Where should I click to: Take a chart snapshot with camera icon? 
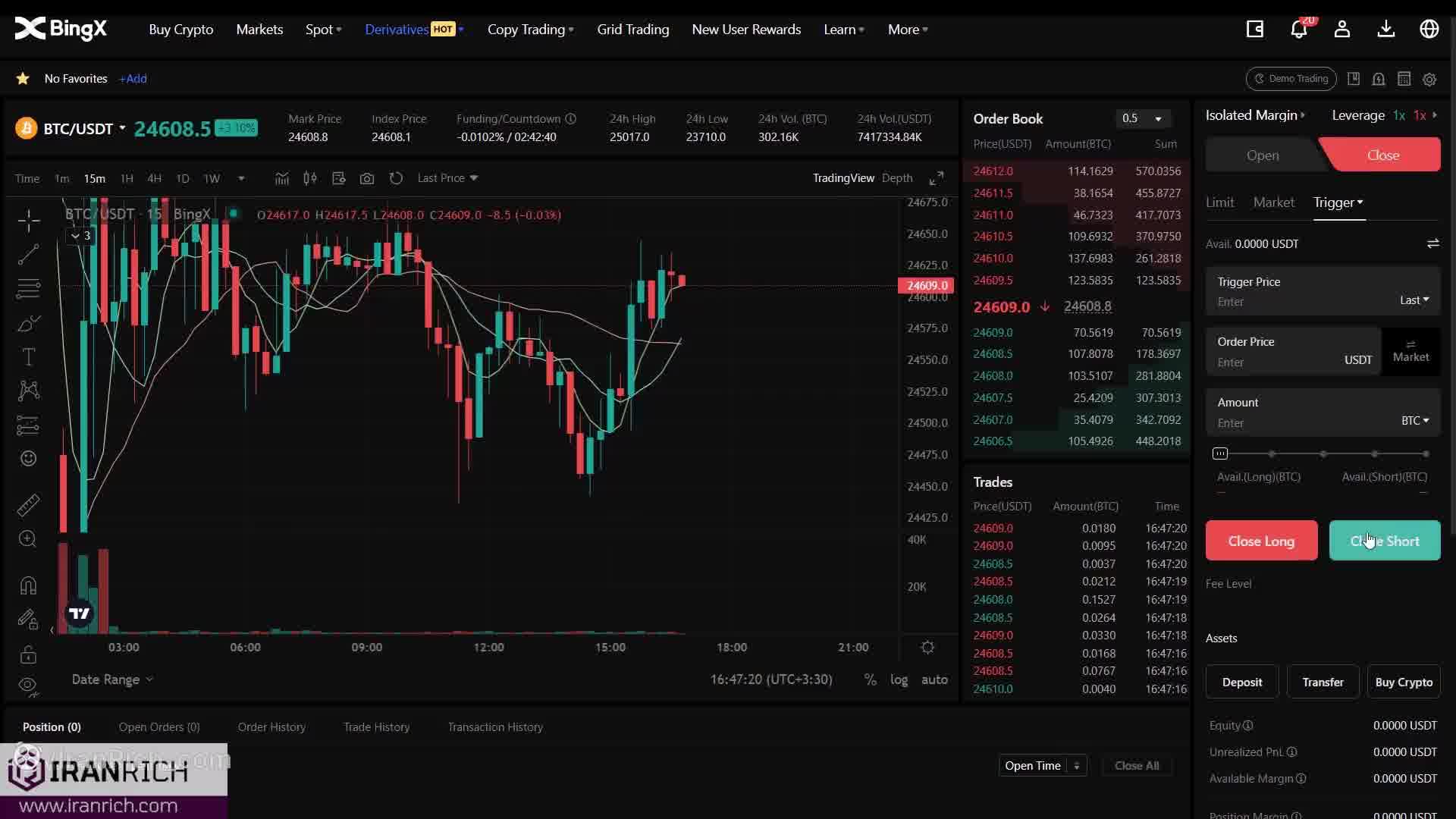[x=367, y=178]
